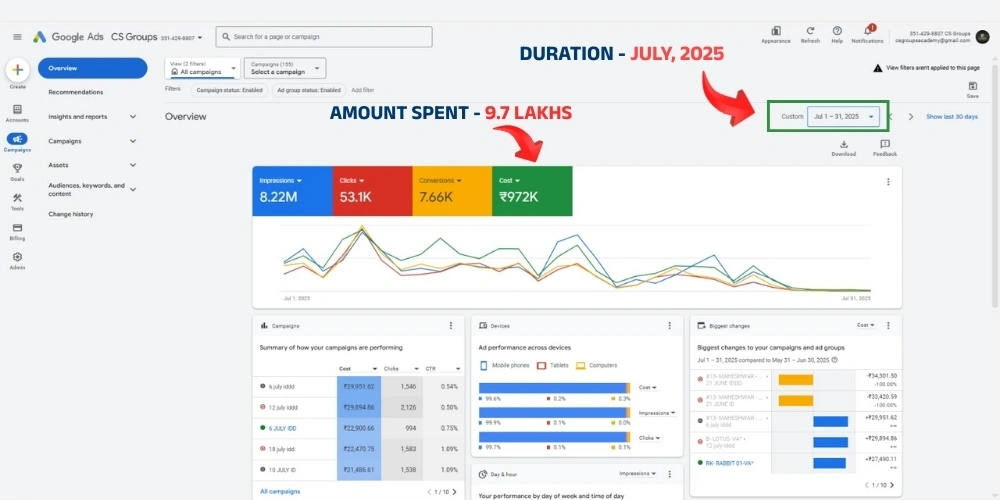The image size is (1000, 500).
Task: Click the All campaigns link
Action: 280,491
